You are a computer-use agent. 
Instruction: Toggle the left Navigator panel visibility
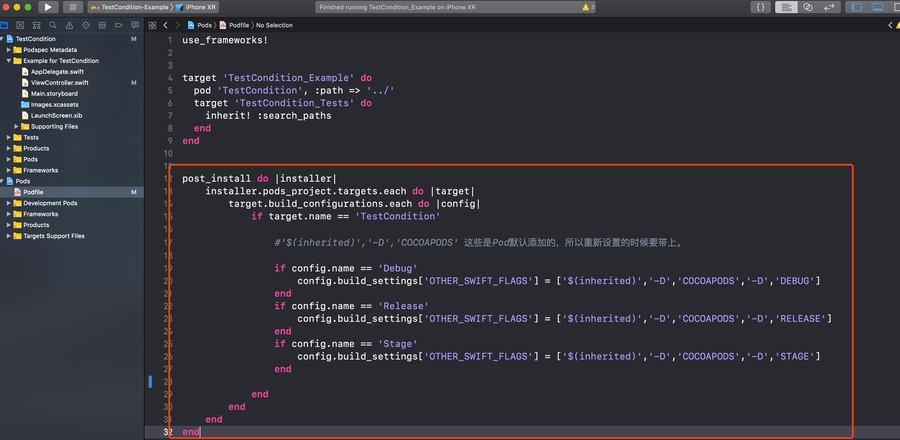(x=855, y=7)
